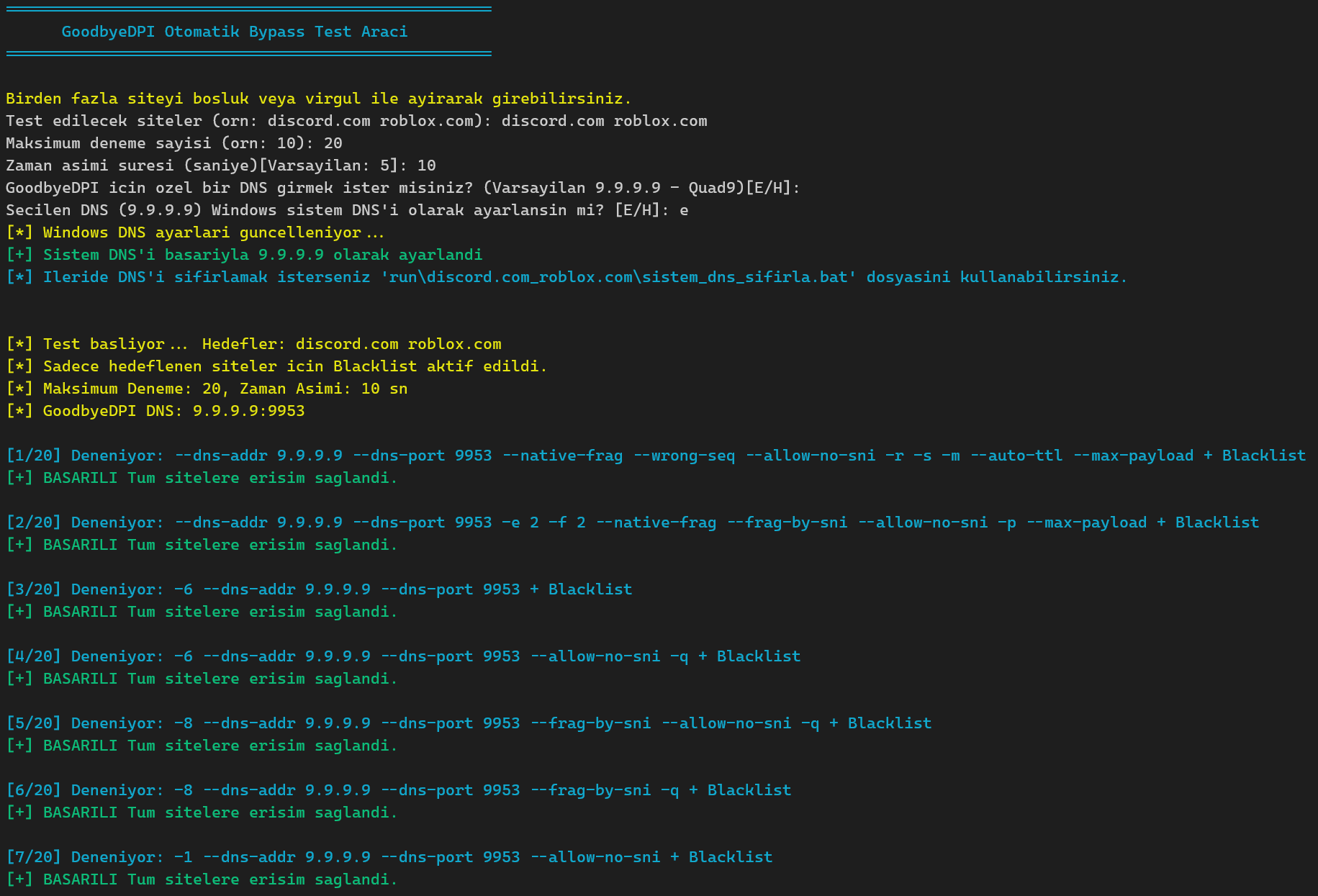Click the [6/20] Deneniyor command line
The width and height of the screenshot is (1318, 896).
399,790
